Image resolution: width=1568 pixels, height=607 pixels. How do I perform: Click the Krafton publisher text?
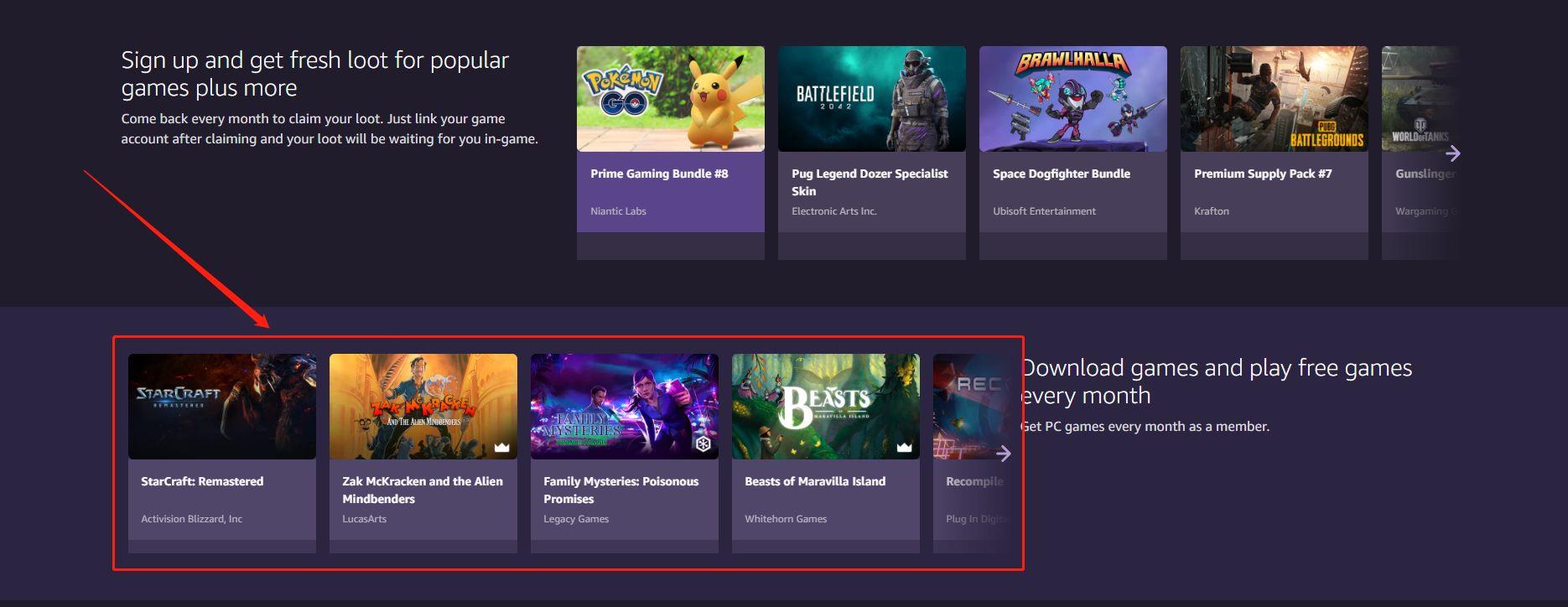coord(1212,211)
